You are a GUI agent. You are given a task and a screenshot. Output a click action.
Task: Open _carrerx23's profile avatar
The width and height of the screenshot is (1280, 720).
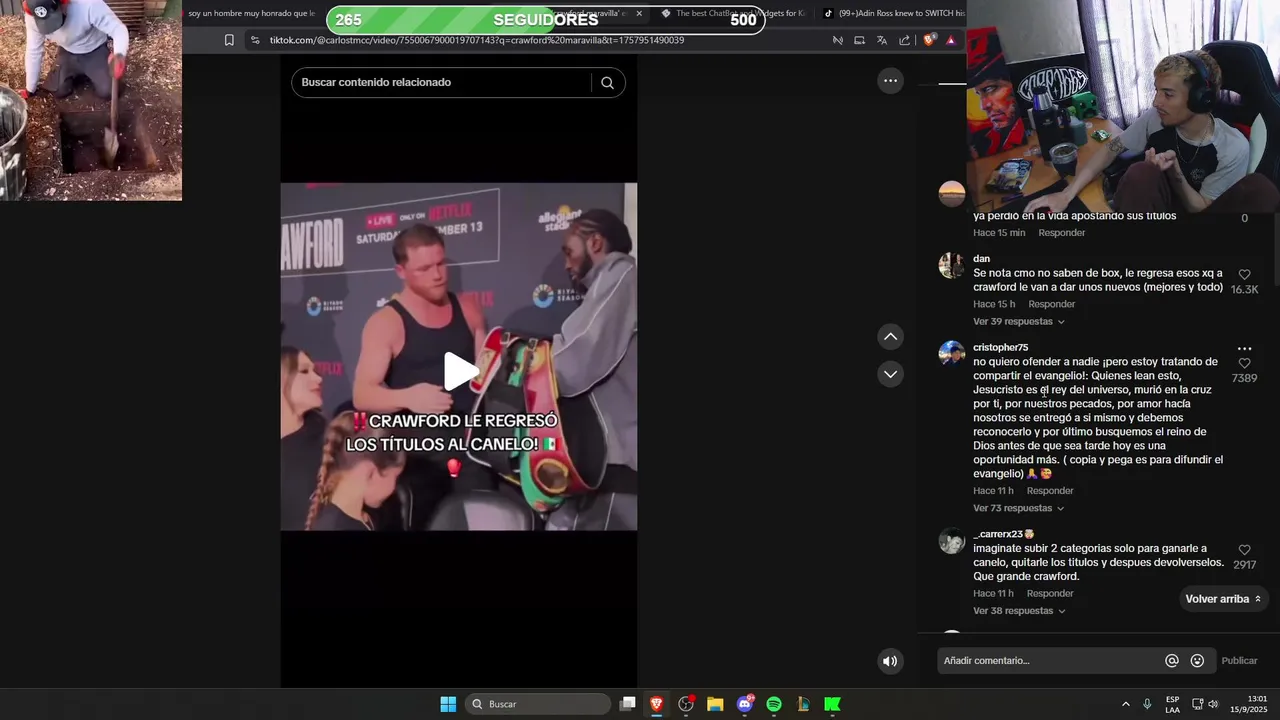951,541
